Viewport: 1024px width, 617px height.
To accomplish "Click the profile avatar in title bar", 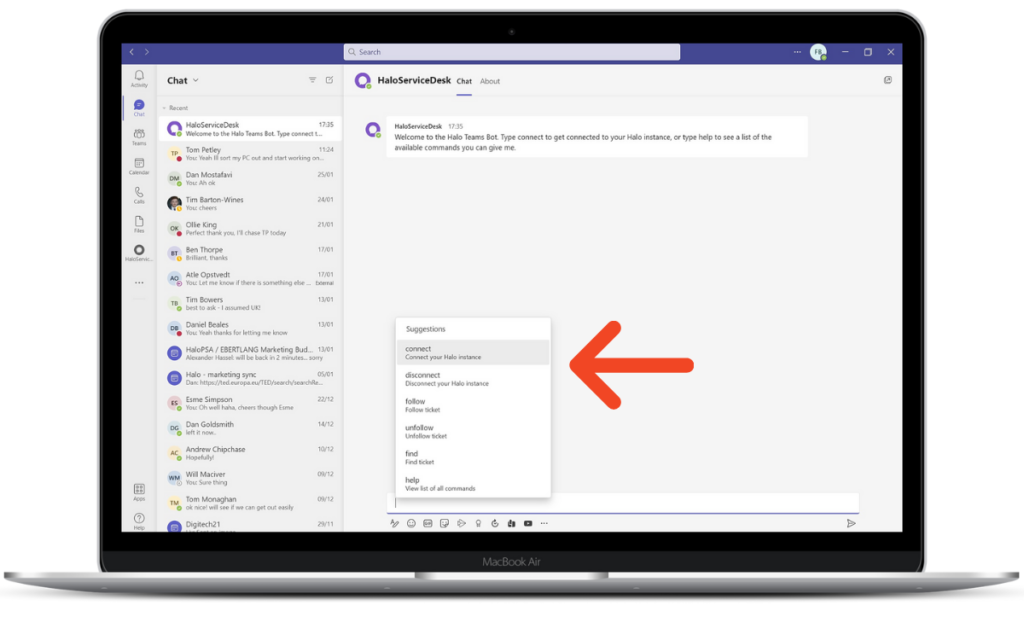I will [x=818, y=52].
